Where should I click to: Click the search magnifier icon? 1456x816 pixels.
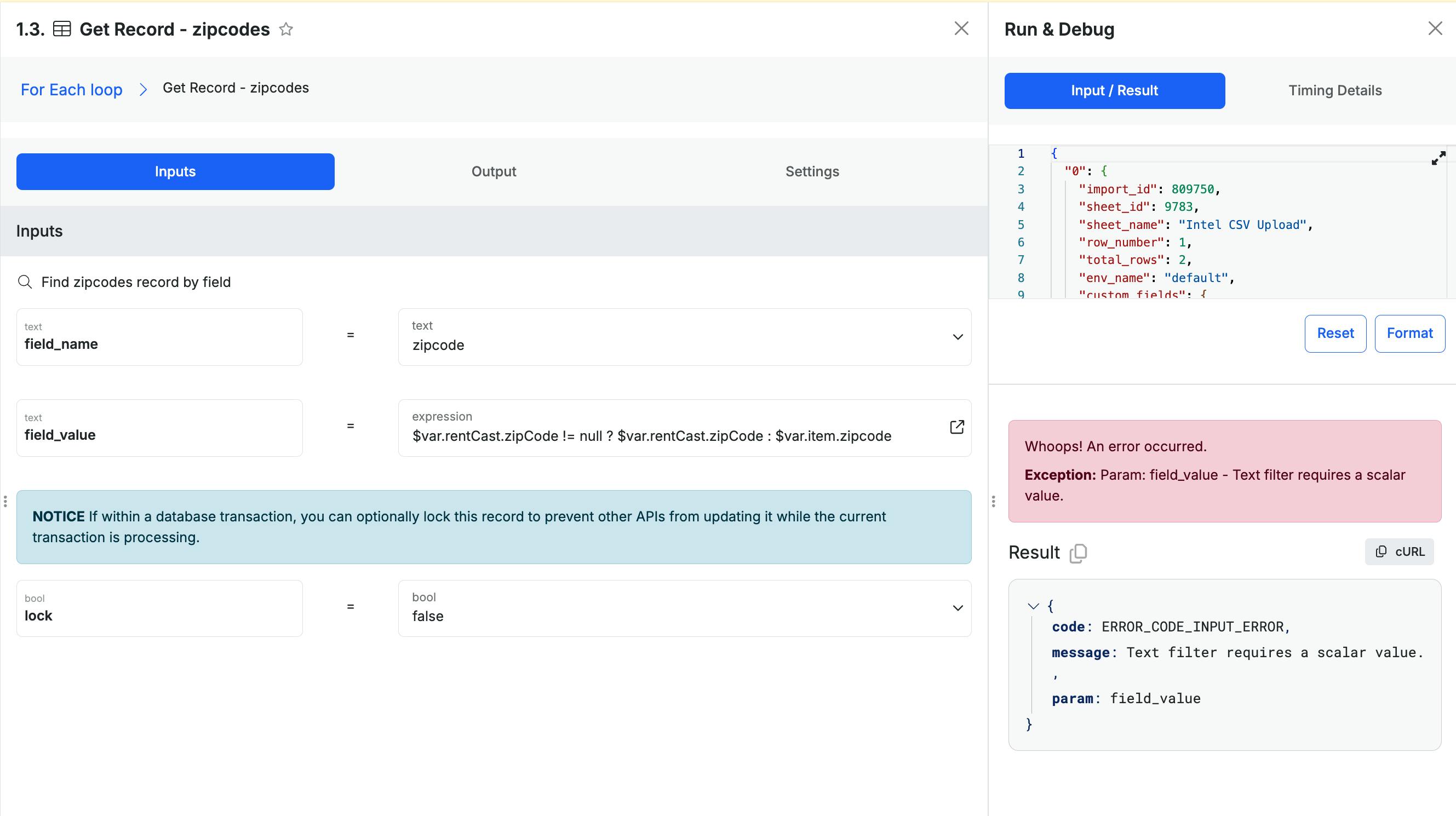(25, 281)
